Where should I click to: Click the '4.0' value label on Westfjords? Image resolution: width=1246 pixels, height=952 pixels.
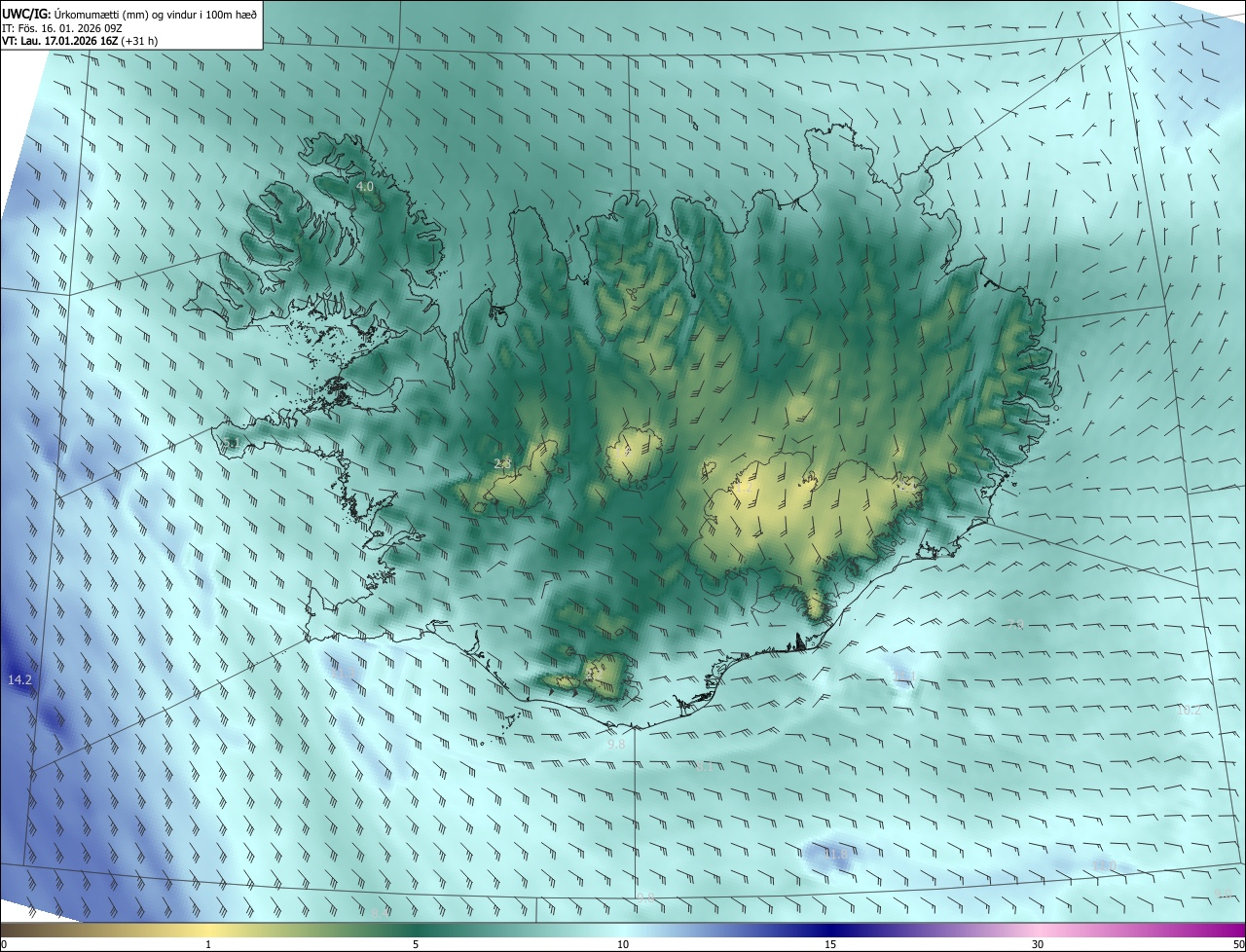(365, 186)
